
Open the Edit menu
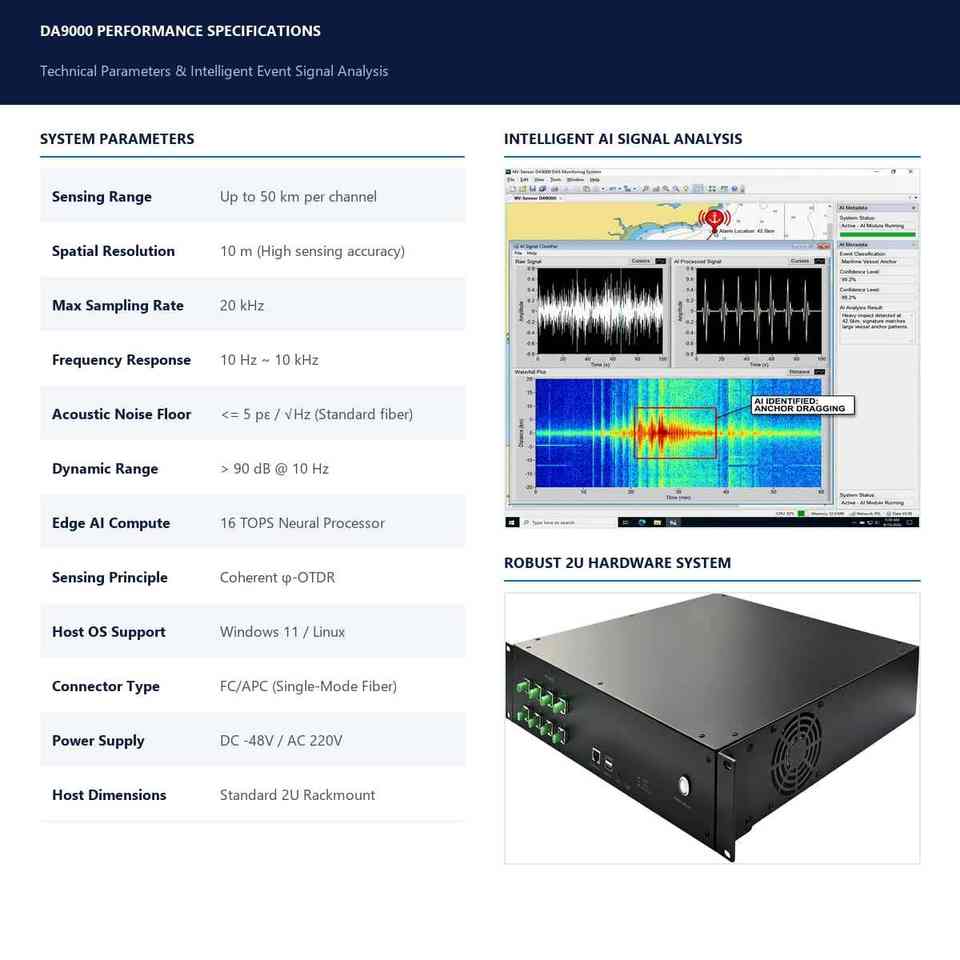(525, 179)
